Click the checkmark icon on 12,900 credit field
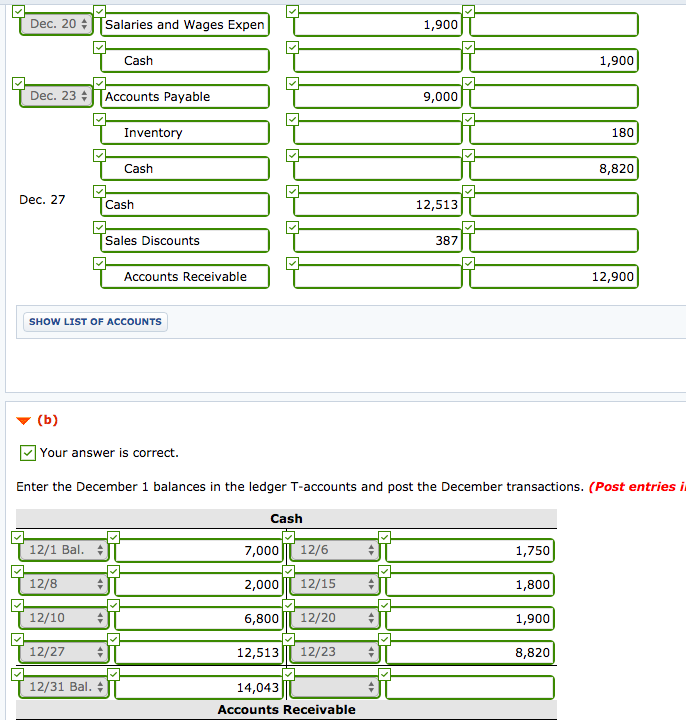 468,263
